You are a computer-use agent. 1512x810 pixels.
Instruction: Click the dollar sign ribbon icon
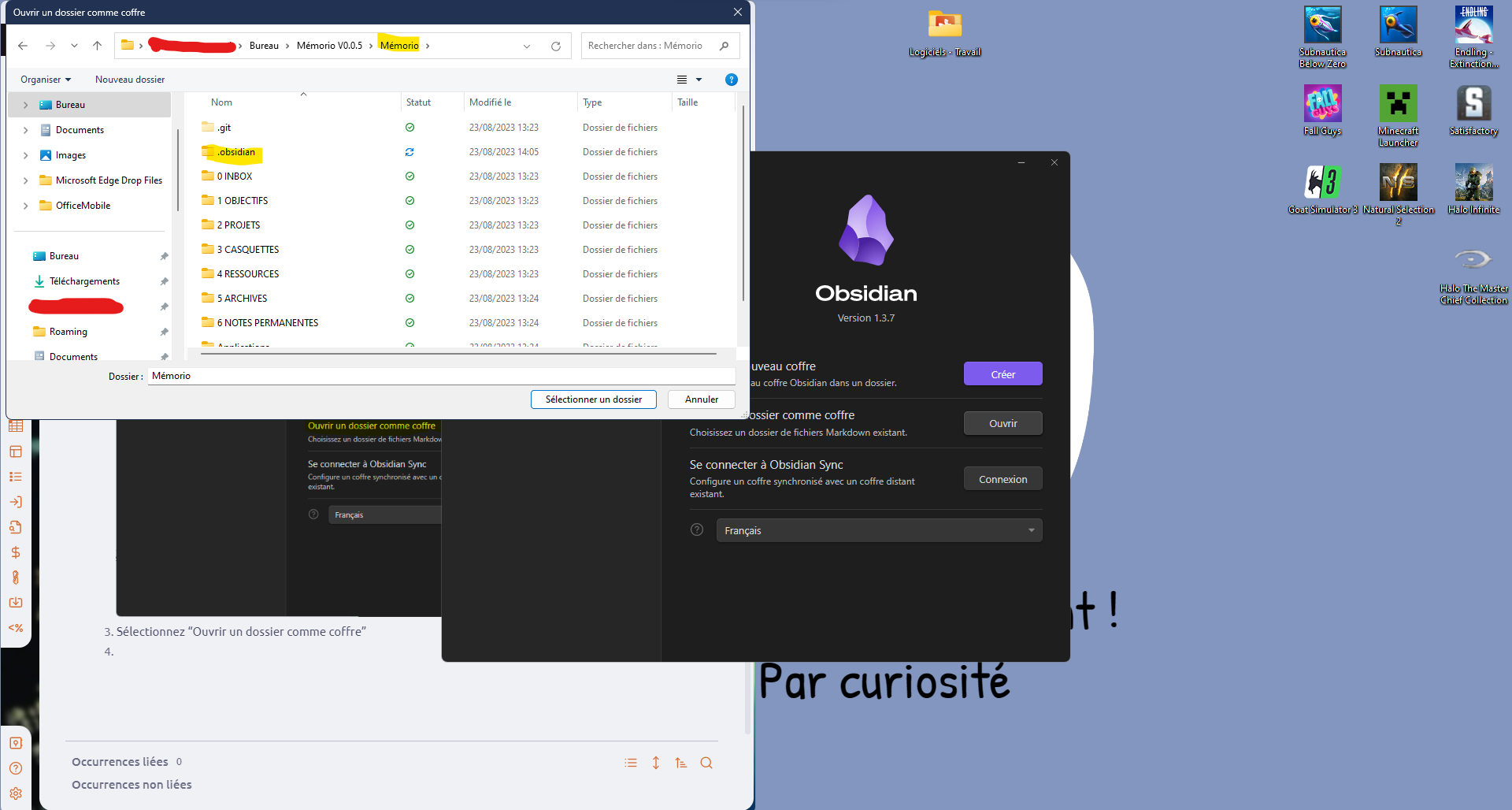tap(16, 552)
